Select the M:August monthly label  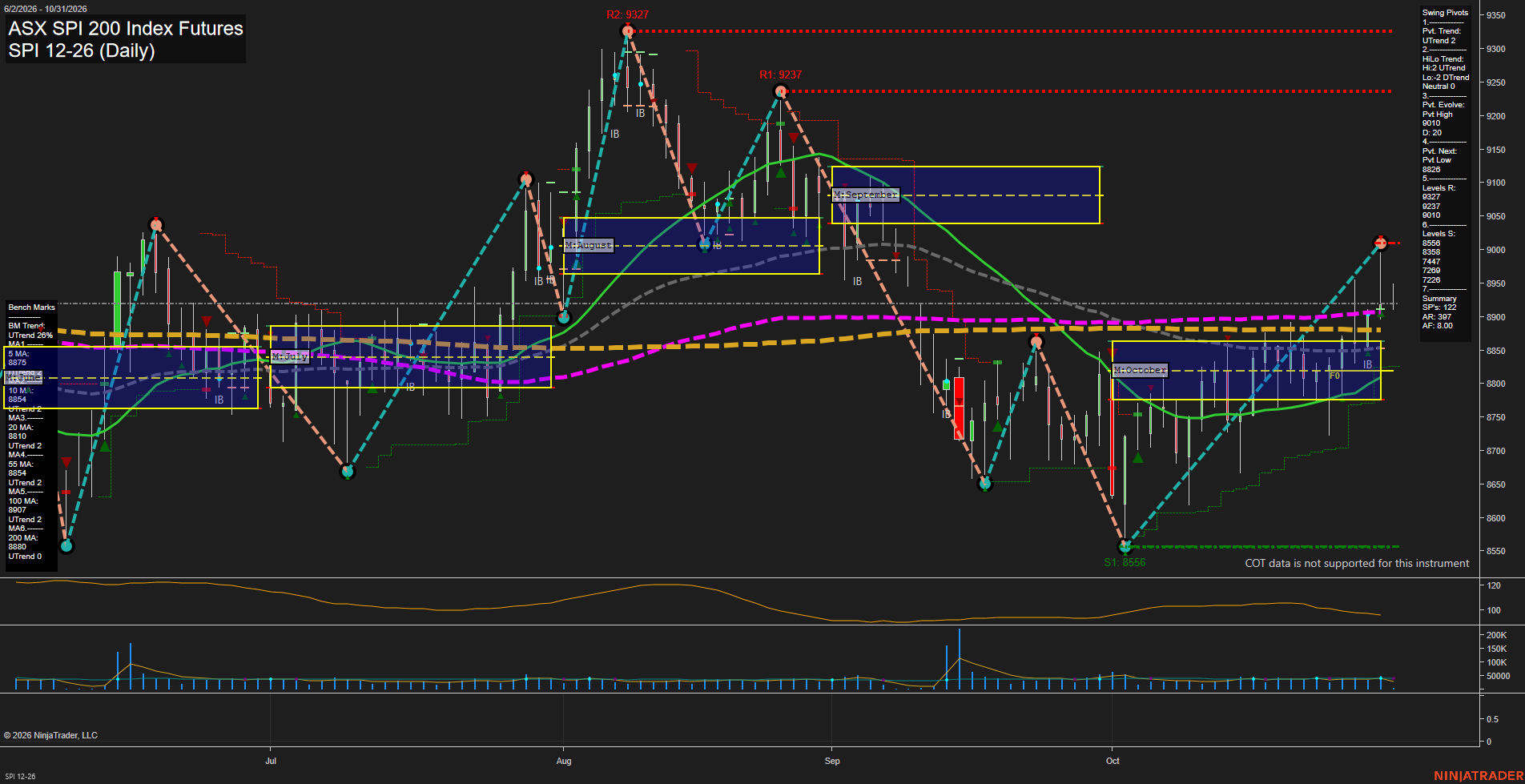[x=589, y=245]
